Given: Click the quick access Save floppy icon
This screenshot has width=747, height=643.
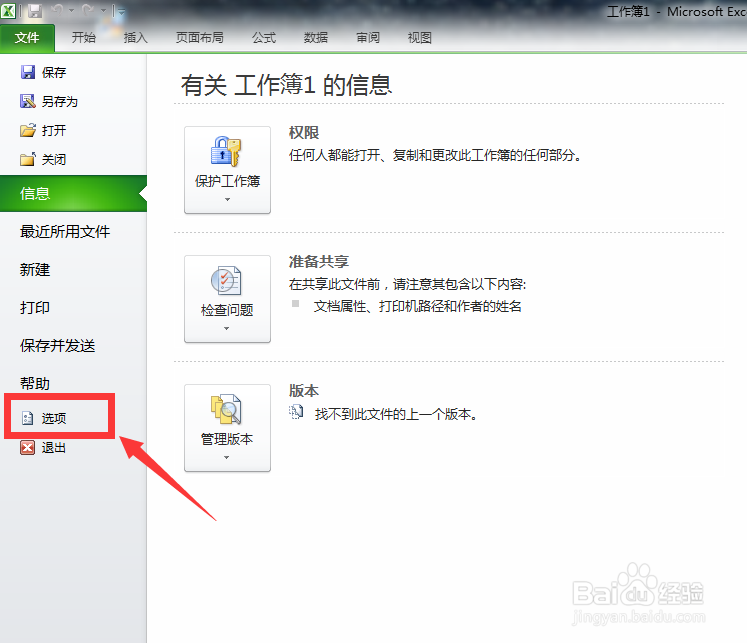Looking at the screenshot, I should [35, 10].
